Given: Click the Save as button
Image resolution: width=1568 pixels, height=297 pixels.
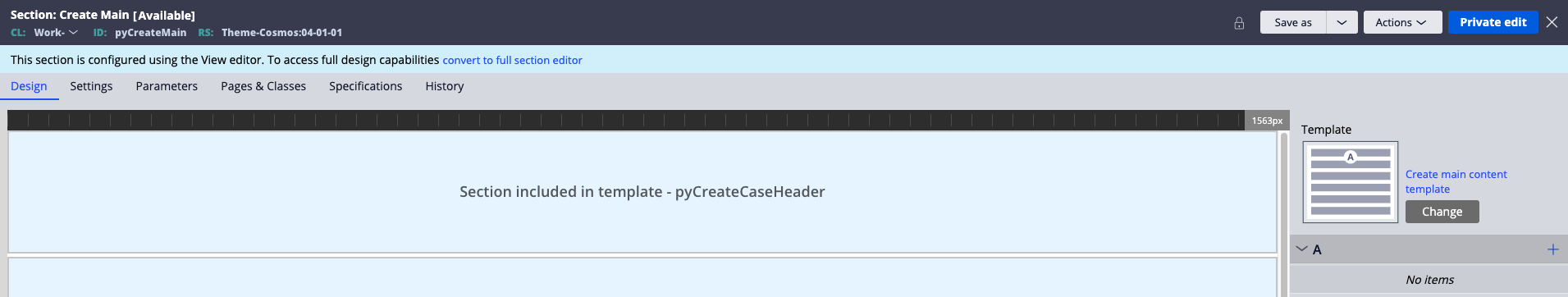Looking at the screenshot, I should click(1293, 22).
